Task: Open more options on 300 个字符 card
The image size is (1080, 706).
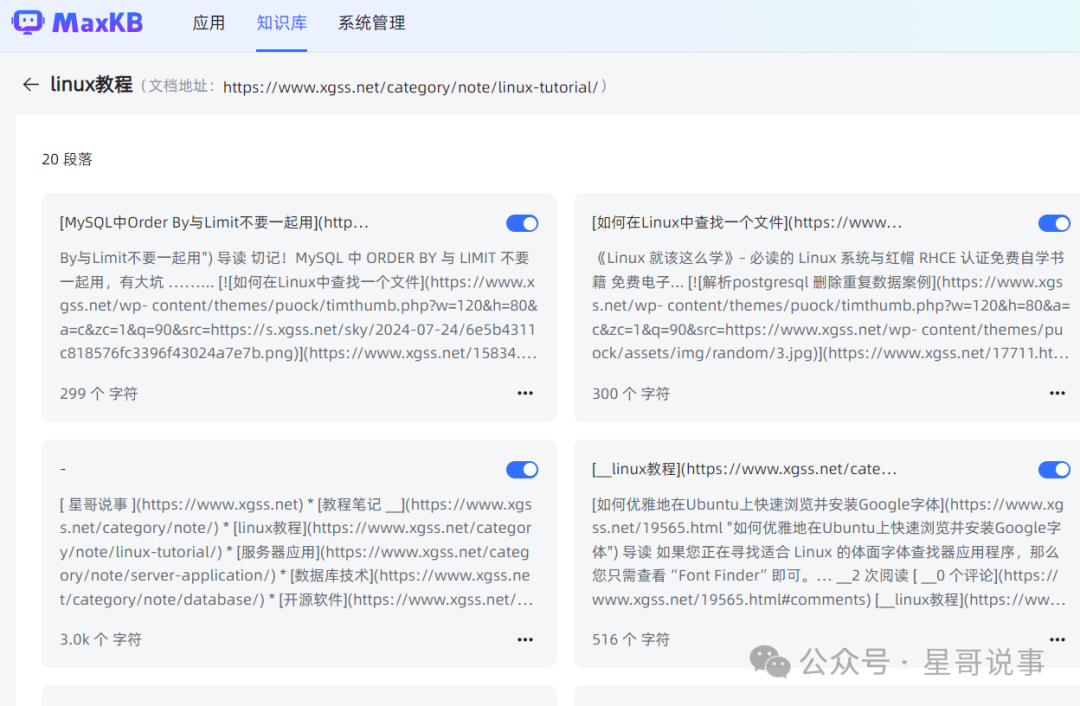Action: 1057,393
